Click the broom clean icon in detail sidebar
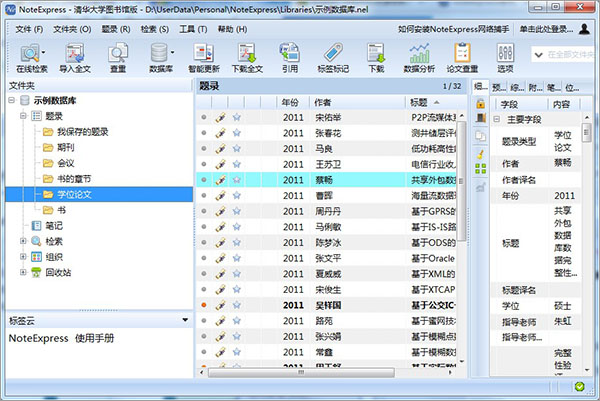 click(481, 154)
